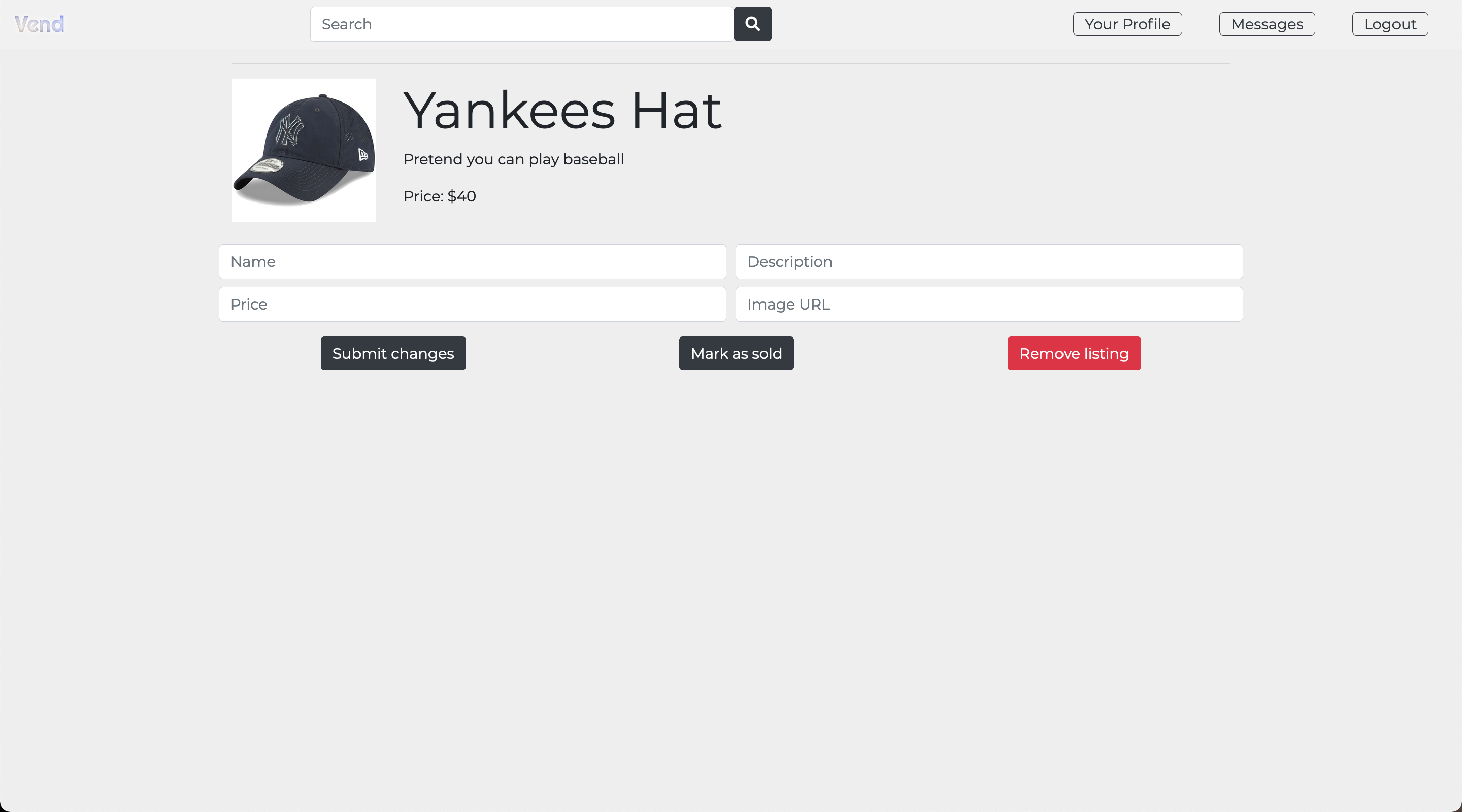Click the magnifying glass search icon
The image size is (1462, 812).
(x=752, y=24)
